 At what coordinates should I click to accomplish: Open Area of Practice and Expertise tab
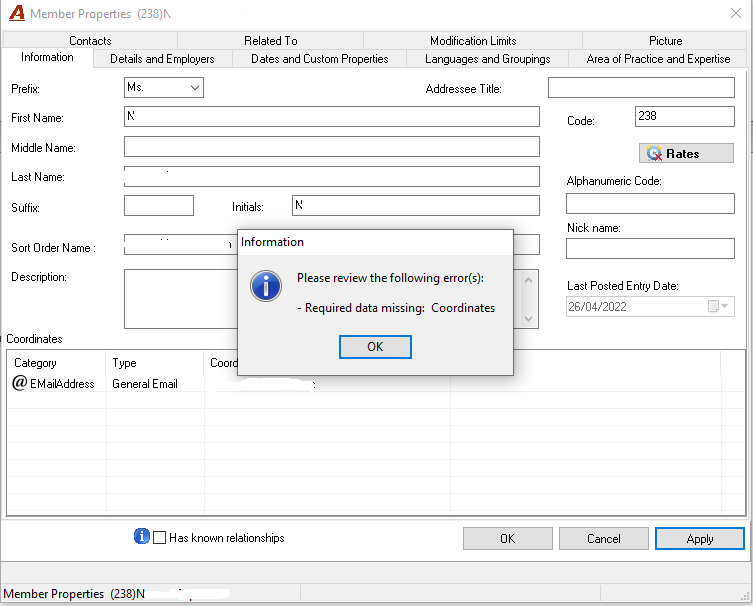(x=658, y=59)
